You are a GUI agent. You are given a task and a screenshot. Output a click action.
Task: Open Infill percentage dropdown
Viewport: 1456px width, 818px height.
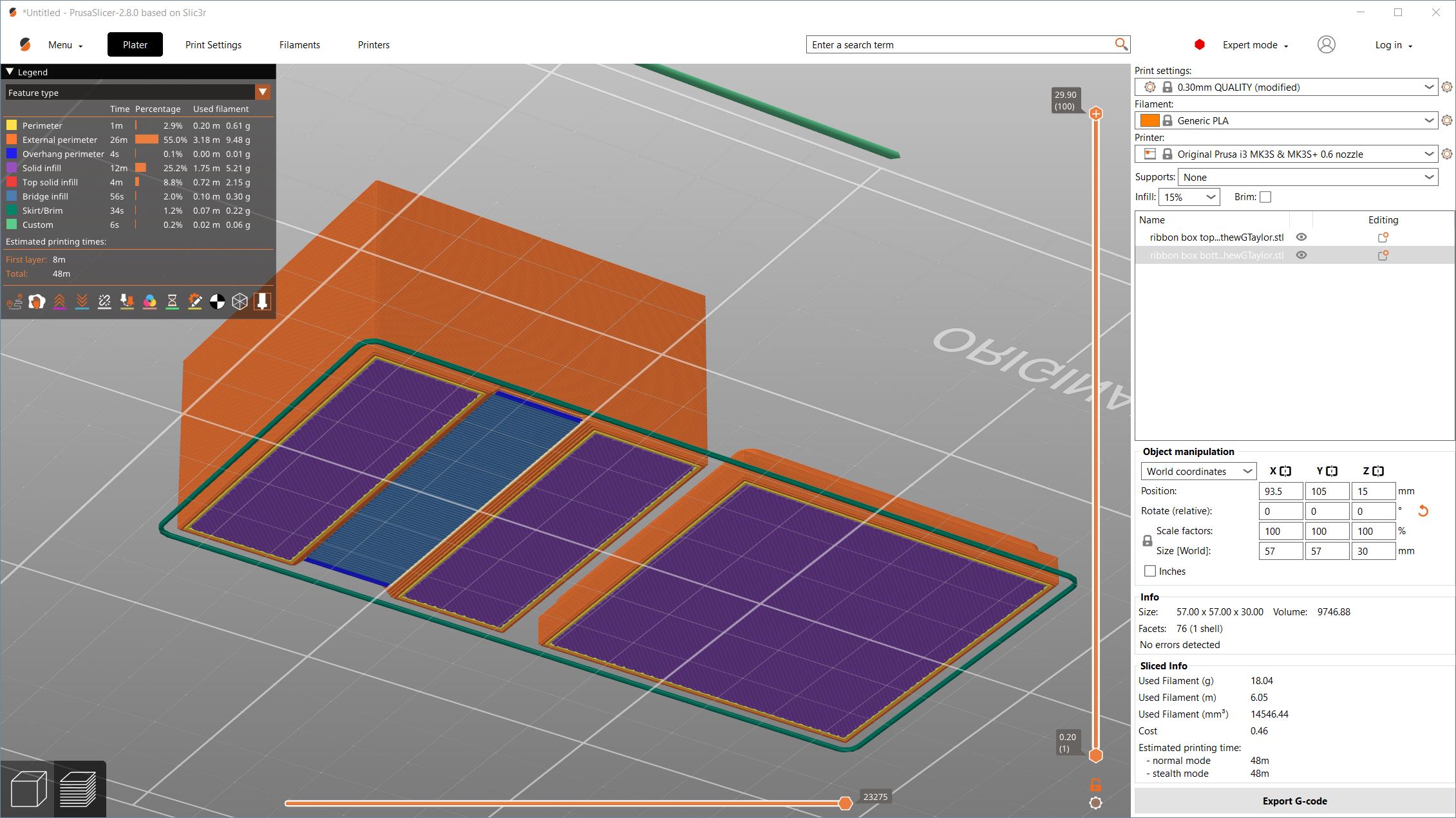[1189, 197]
